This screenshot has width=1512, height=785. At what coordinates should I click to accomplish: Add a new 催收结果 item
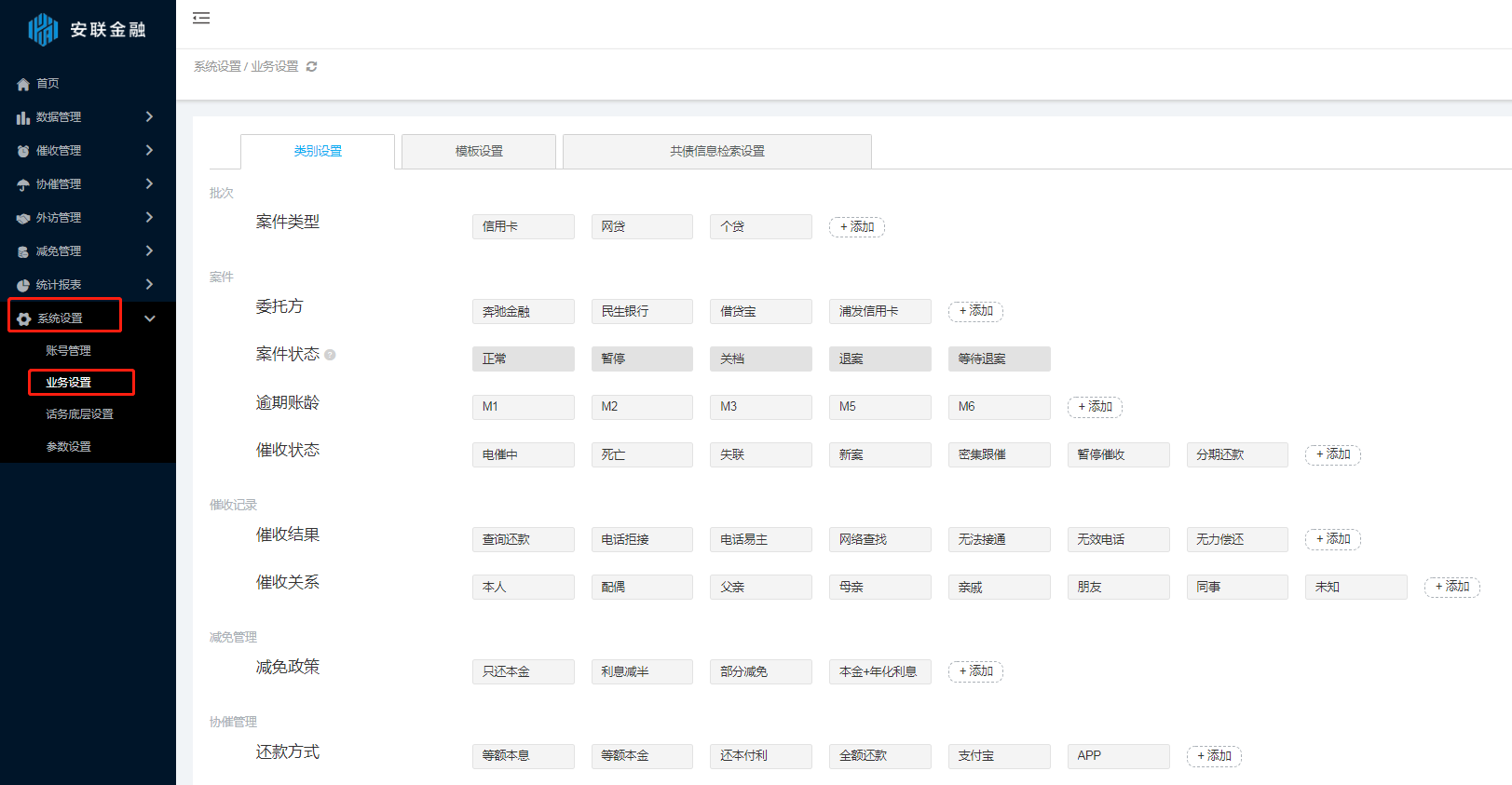[x=1333, y=539]
